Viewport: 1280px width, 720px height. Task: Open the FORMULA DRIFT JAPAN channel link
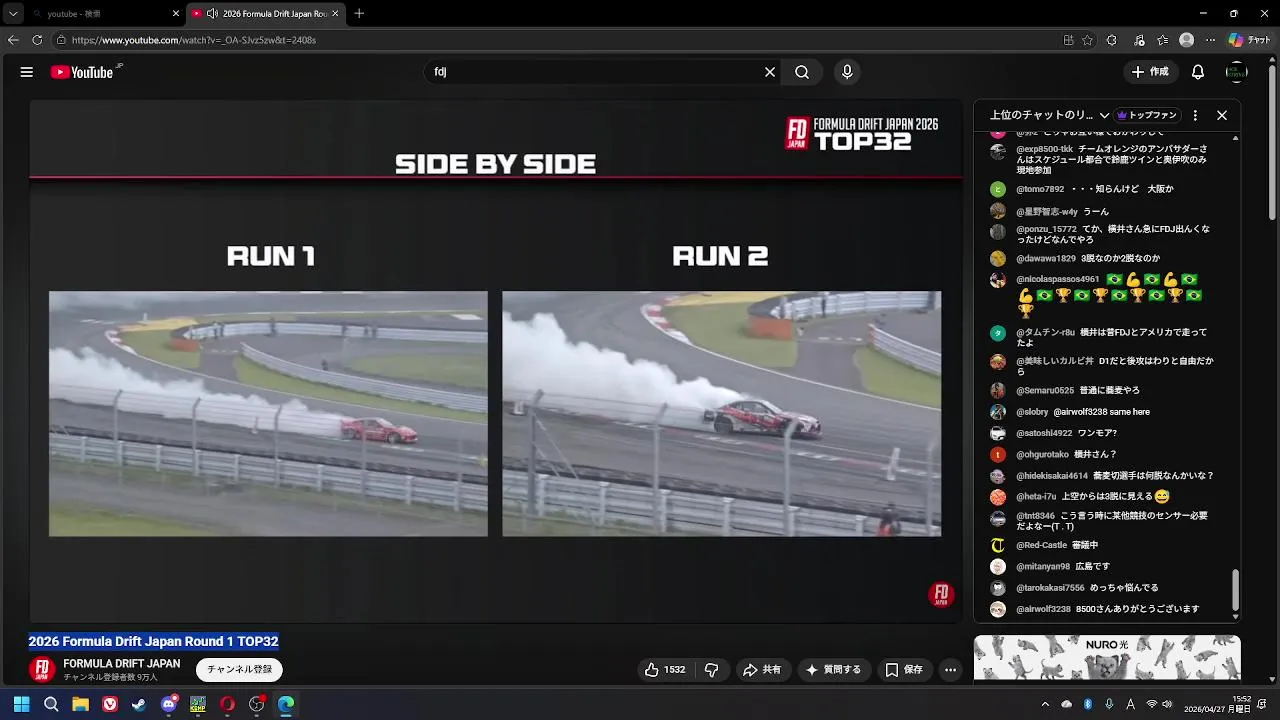pyautogui.click(x=122, y=664)
